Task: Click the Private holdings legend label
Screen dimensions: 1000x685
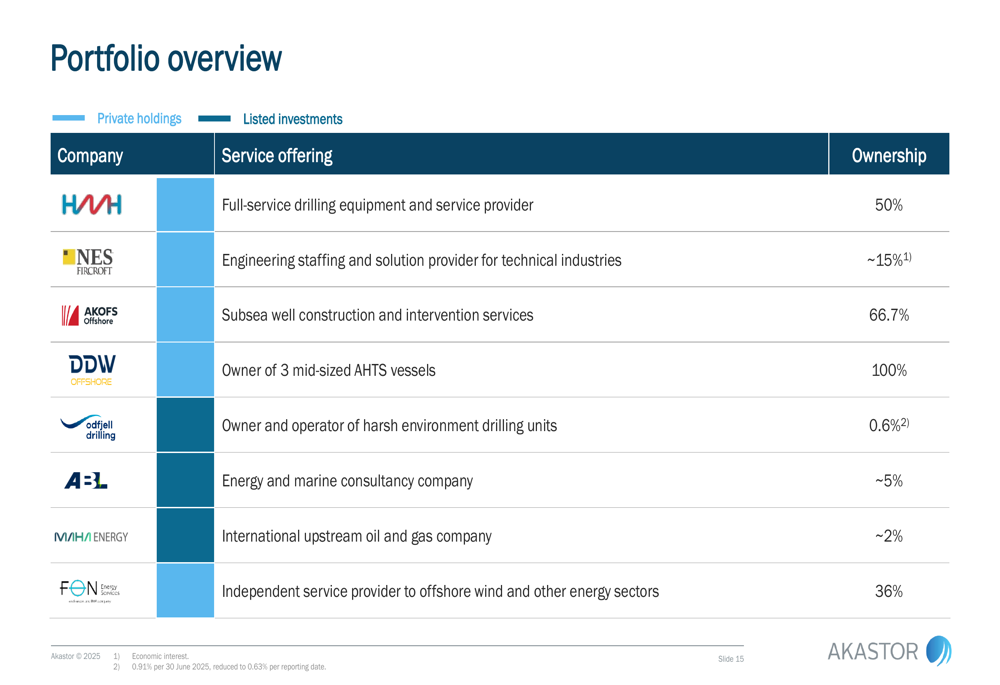Action: coord(139,119)
